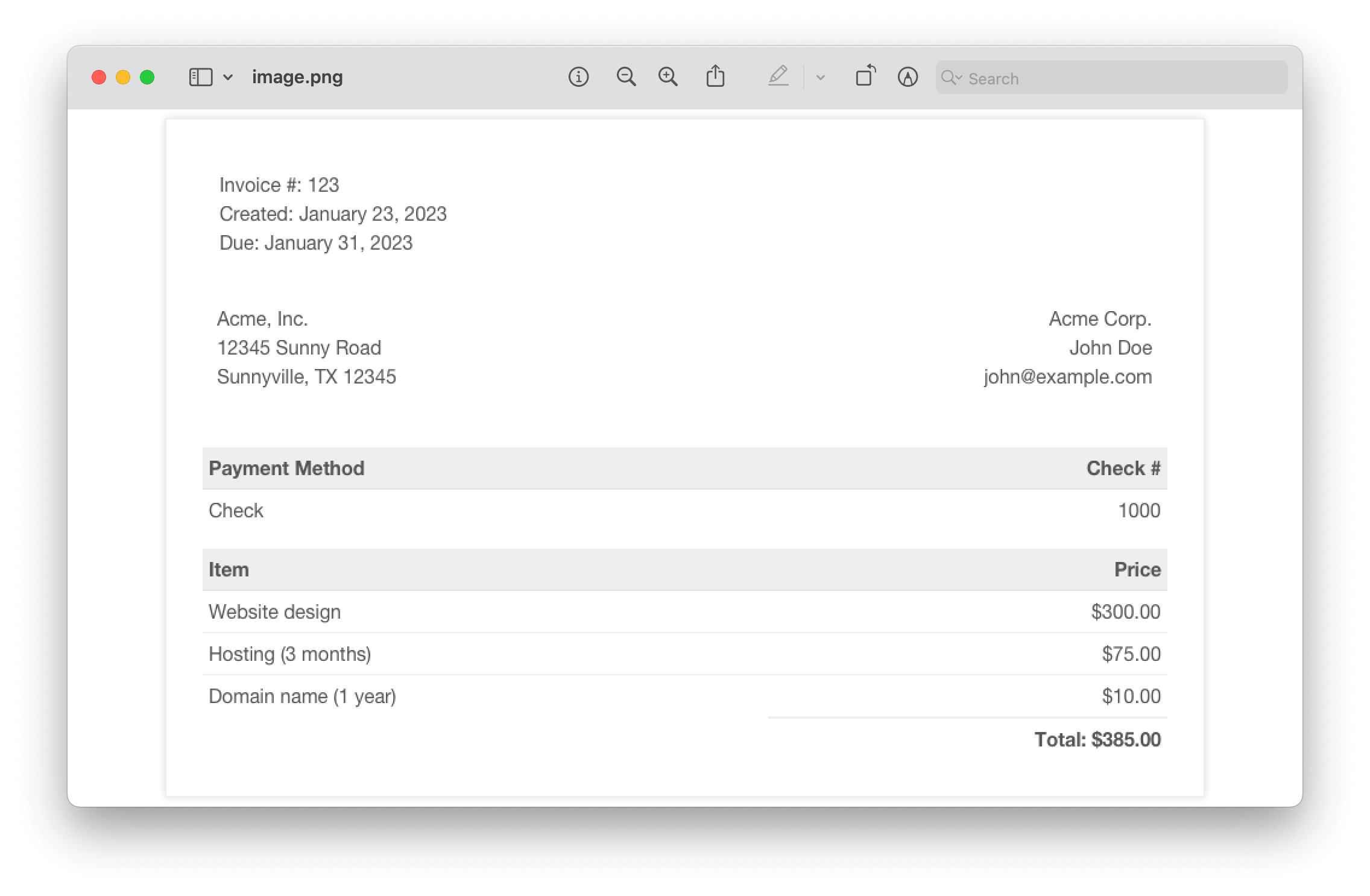Open the Inspector info icon
The width and height of the screenshot is (1370, 896).
[578, 77]
